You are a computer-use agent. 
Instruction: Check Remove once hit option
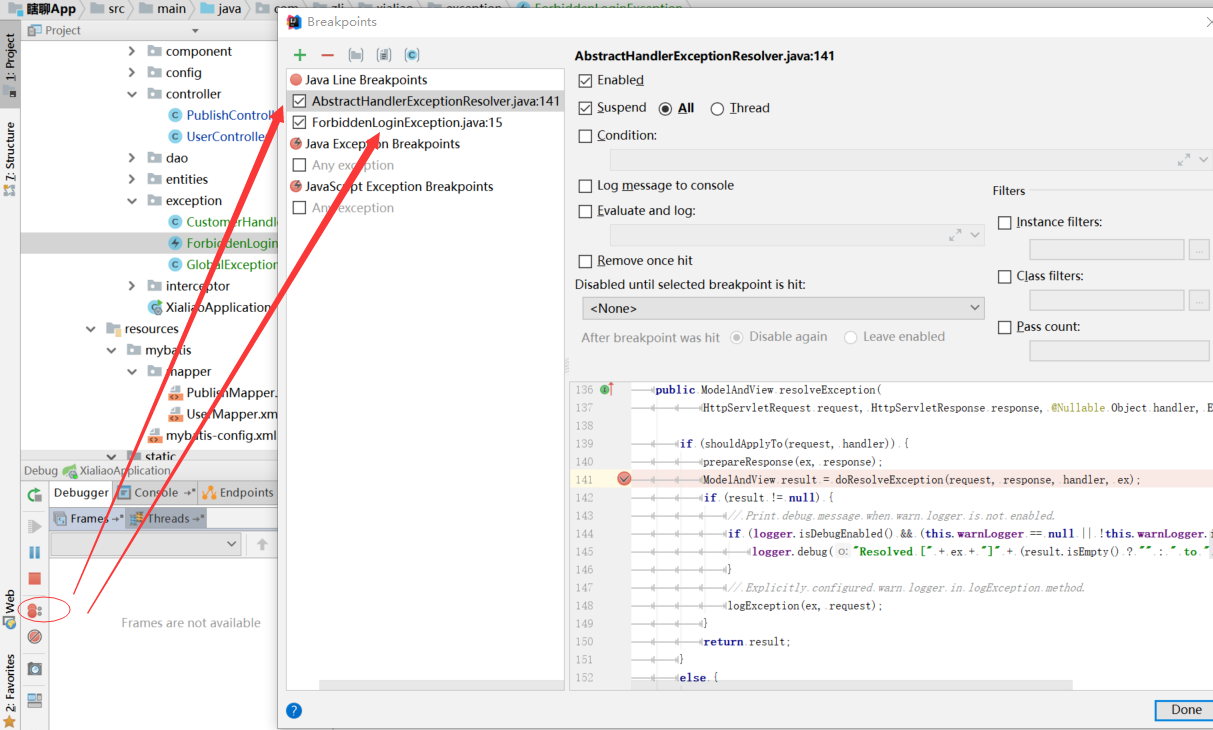click(586, 261)
